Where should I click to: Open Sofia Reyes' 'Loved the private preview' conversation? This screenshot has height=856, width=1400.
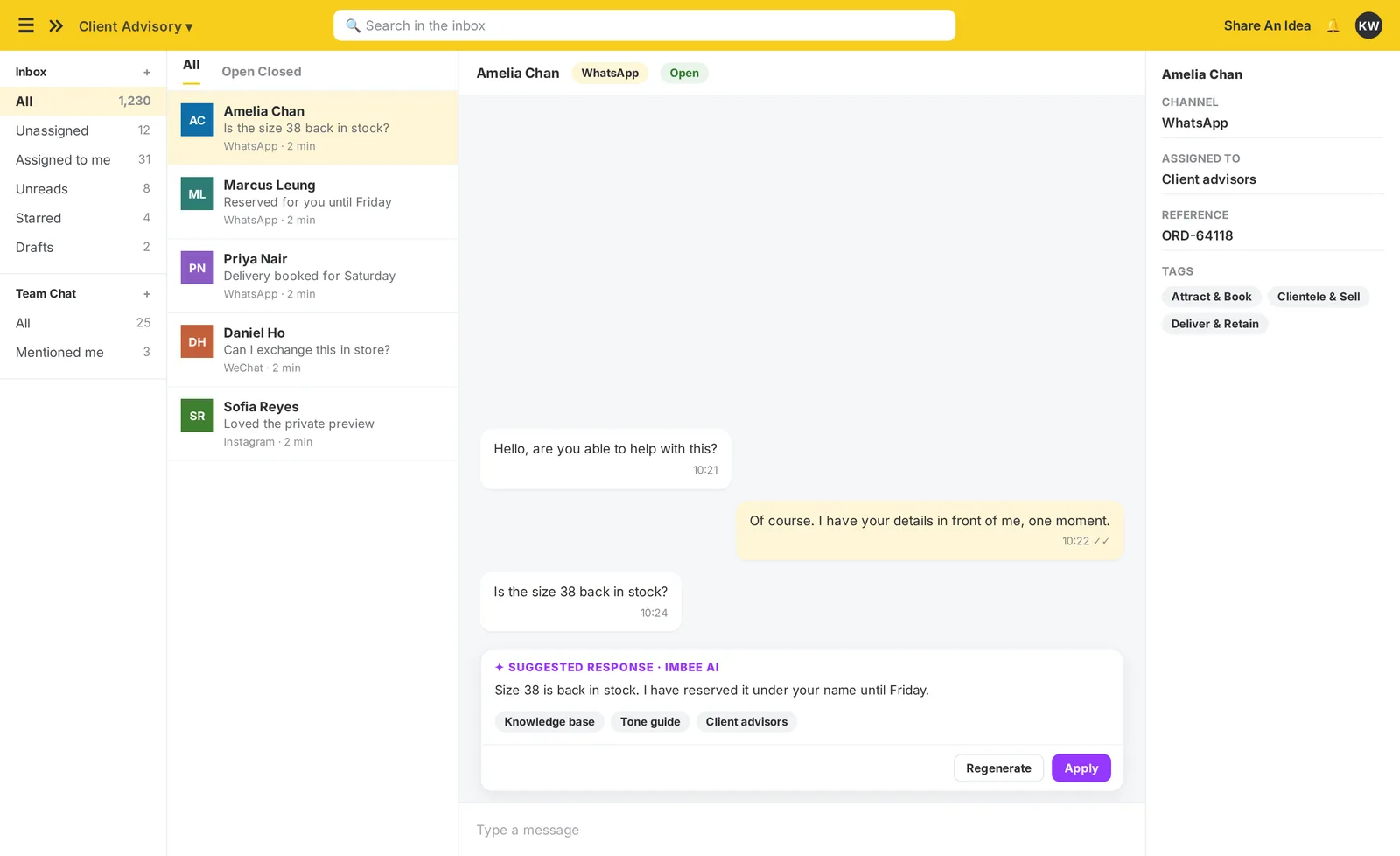coord(312,424)
